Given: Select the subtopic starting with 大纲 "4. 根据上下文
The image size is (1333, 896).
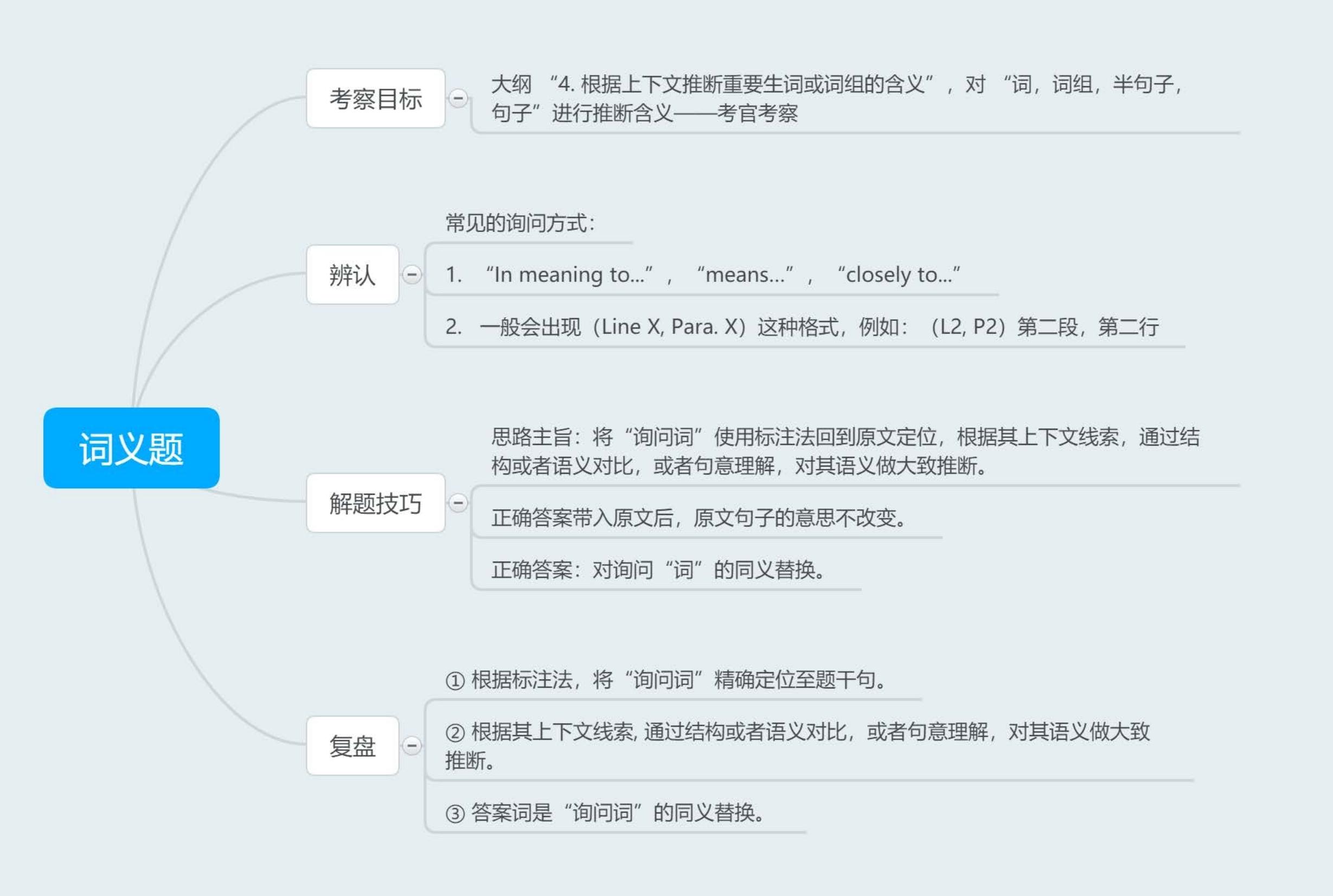Looking at the screenshot, I should (x=837, y=98).
